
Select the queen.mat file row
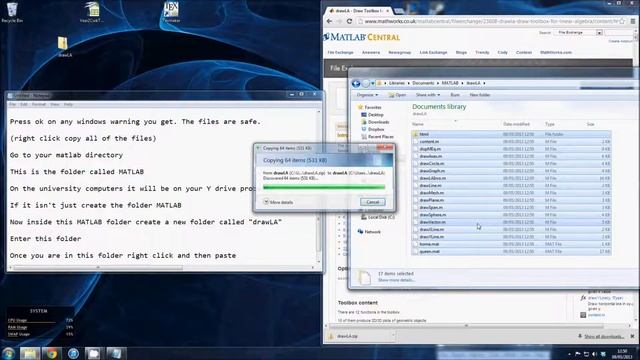point(511,252)
